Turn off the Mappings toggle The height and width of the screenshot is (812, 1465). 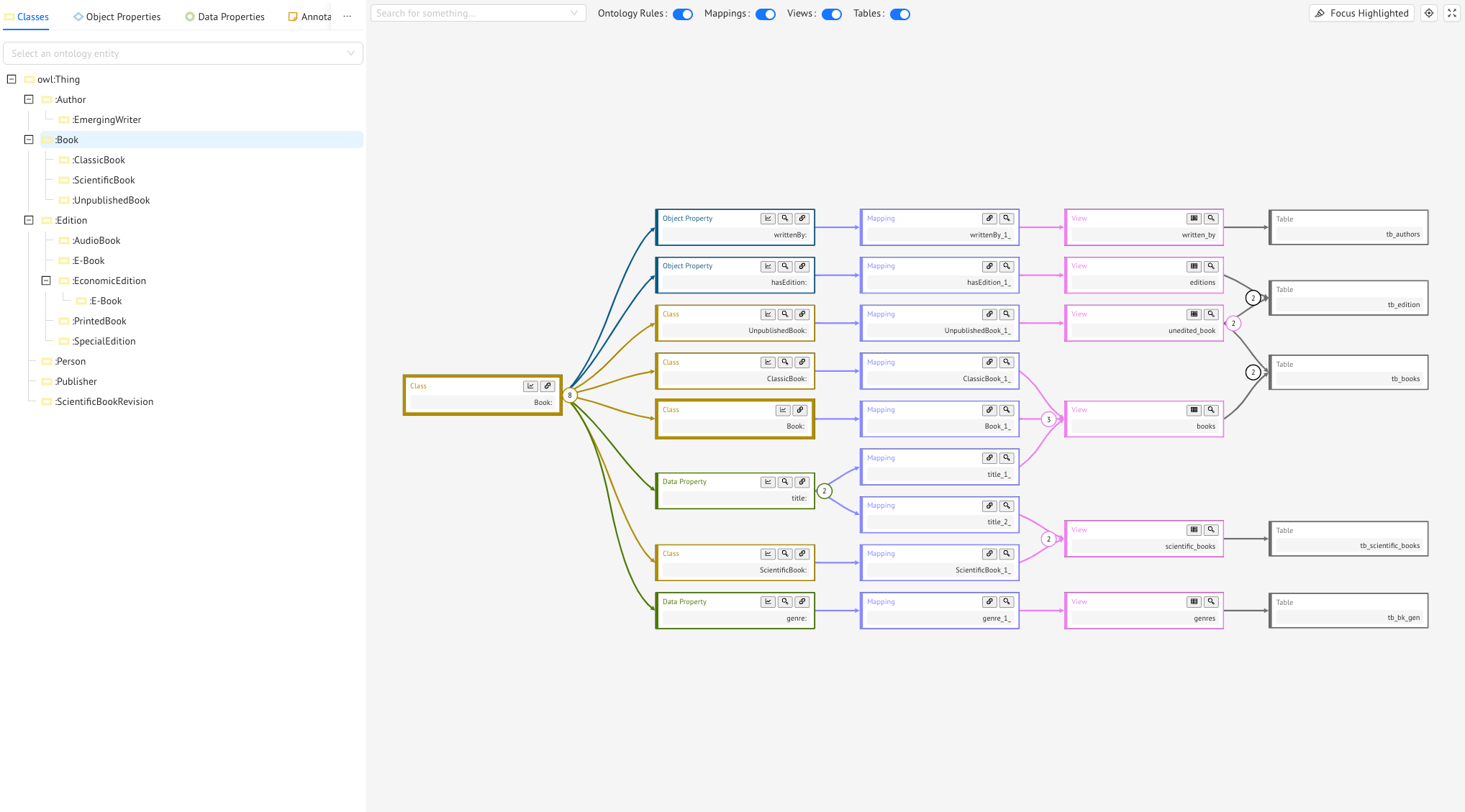pyautogui.click(x=765, y=14)
